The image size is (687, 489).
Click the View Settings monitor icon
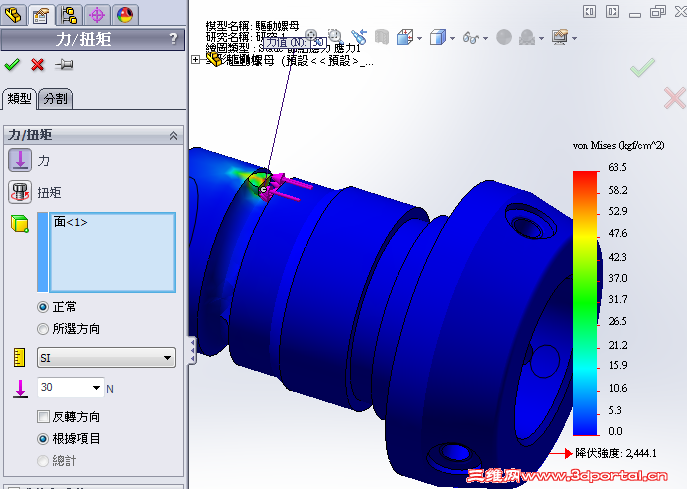[560, 38]
